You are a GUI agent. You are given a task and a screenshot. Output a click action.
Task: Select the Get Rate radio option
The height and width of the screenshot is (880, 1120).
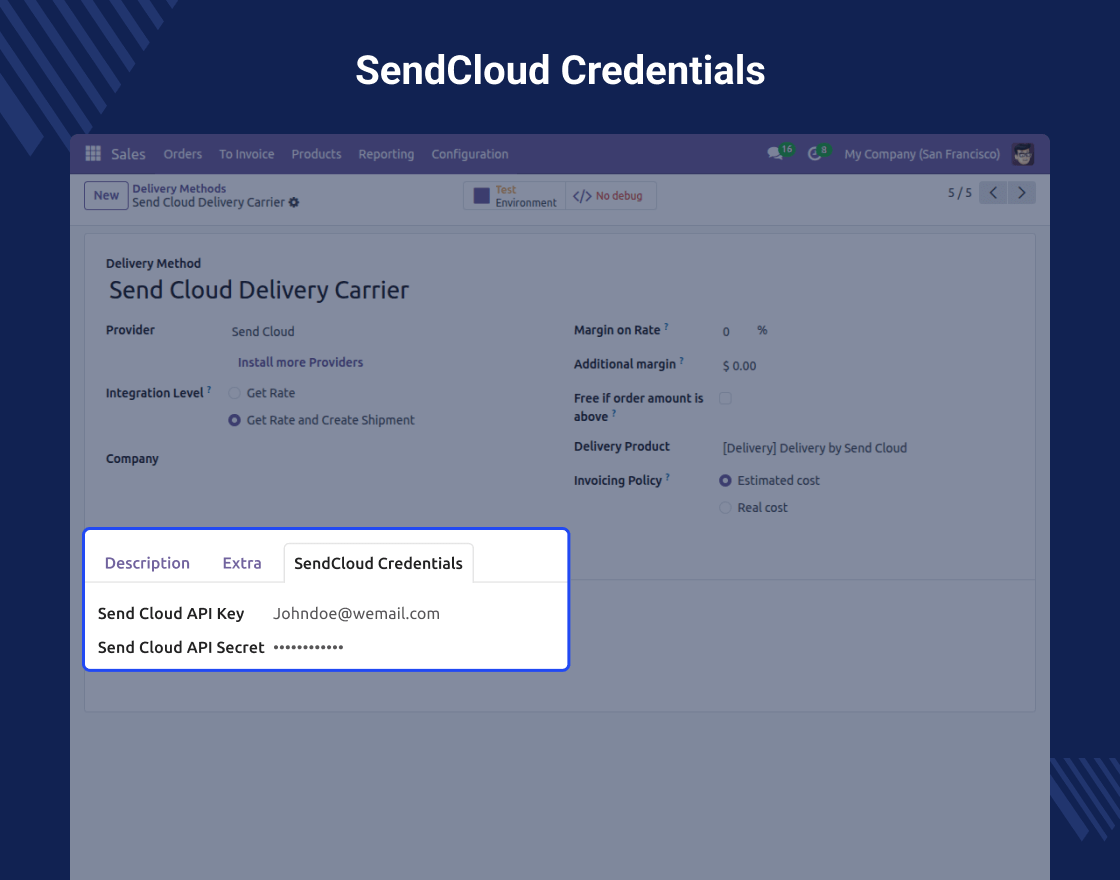tap(235, 393)
